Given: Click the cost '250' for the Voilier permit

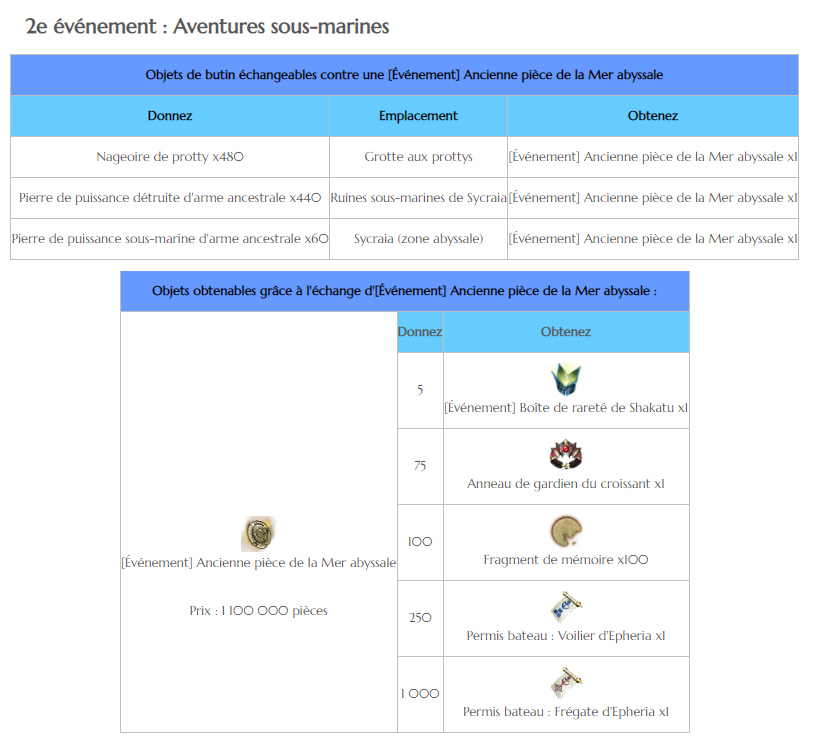Looking at the screenshot, I should [x=420, y=618].
